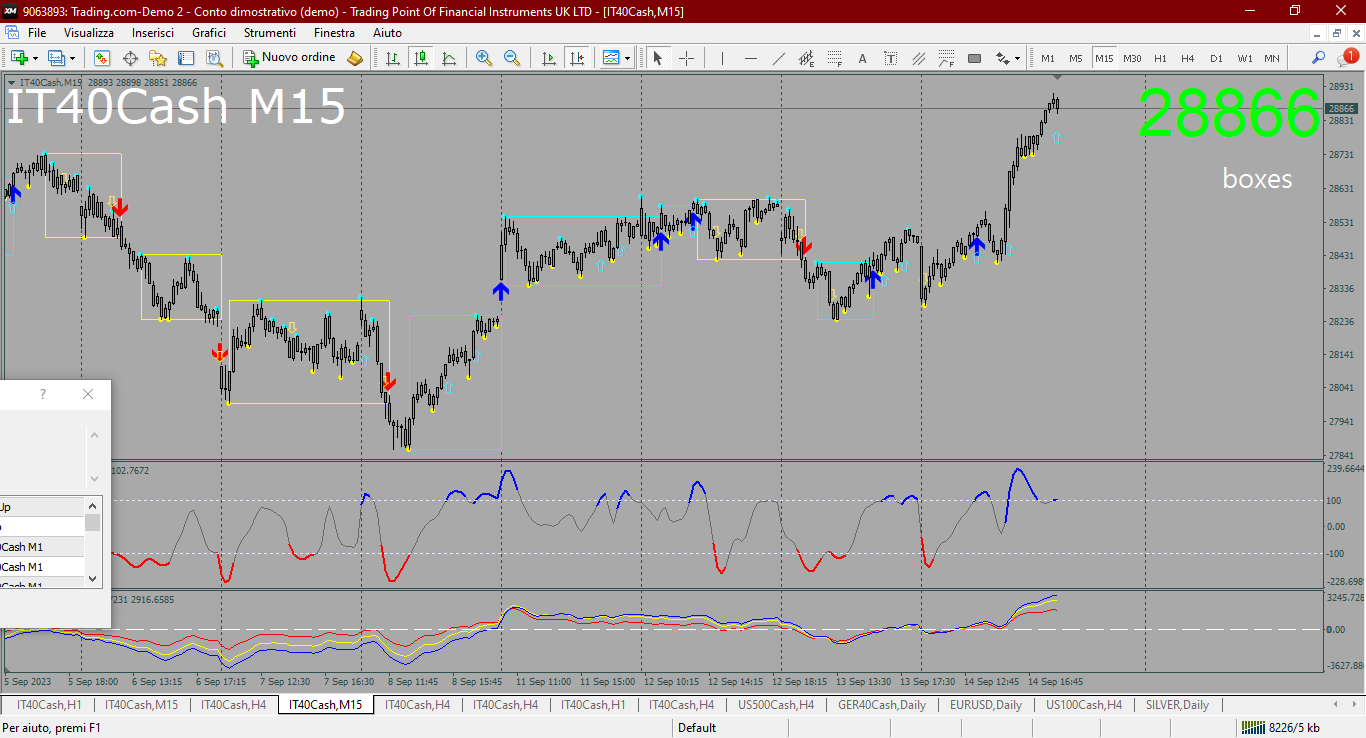Open the Strumenti menu
Screen dimensions: 1366x738
[x=270, y=32]
